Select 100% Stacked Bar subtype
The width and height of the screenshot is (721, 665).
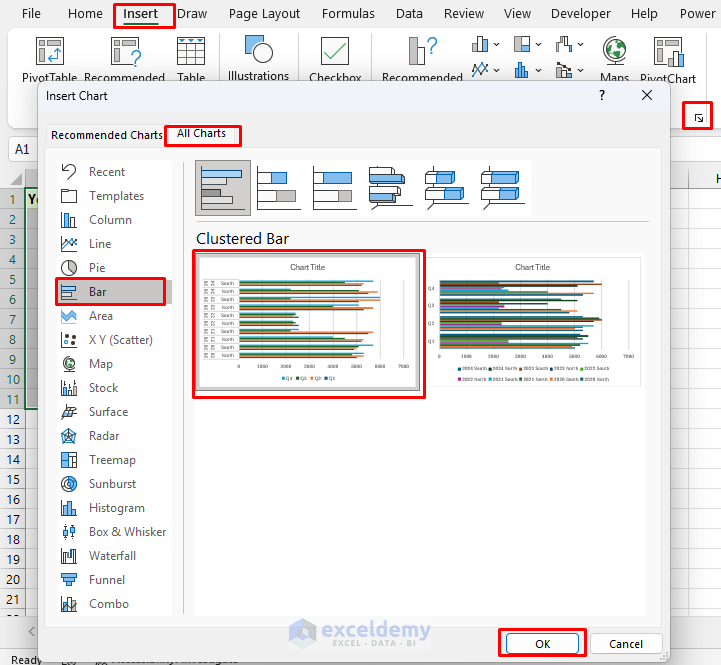coord(335,188)
